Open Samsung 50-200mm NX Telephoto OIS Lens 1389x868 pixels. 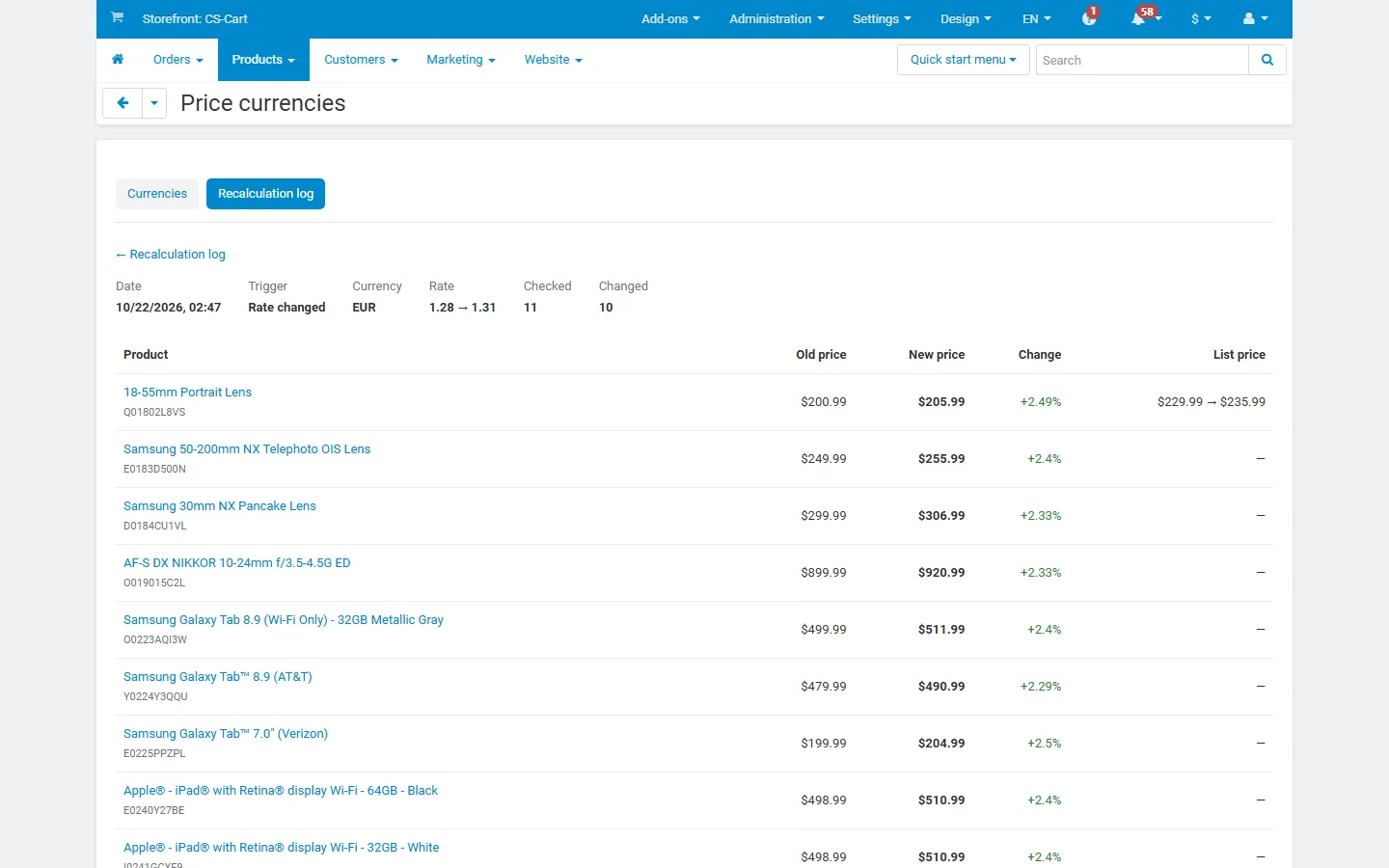pos(247,449)
